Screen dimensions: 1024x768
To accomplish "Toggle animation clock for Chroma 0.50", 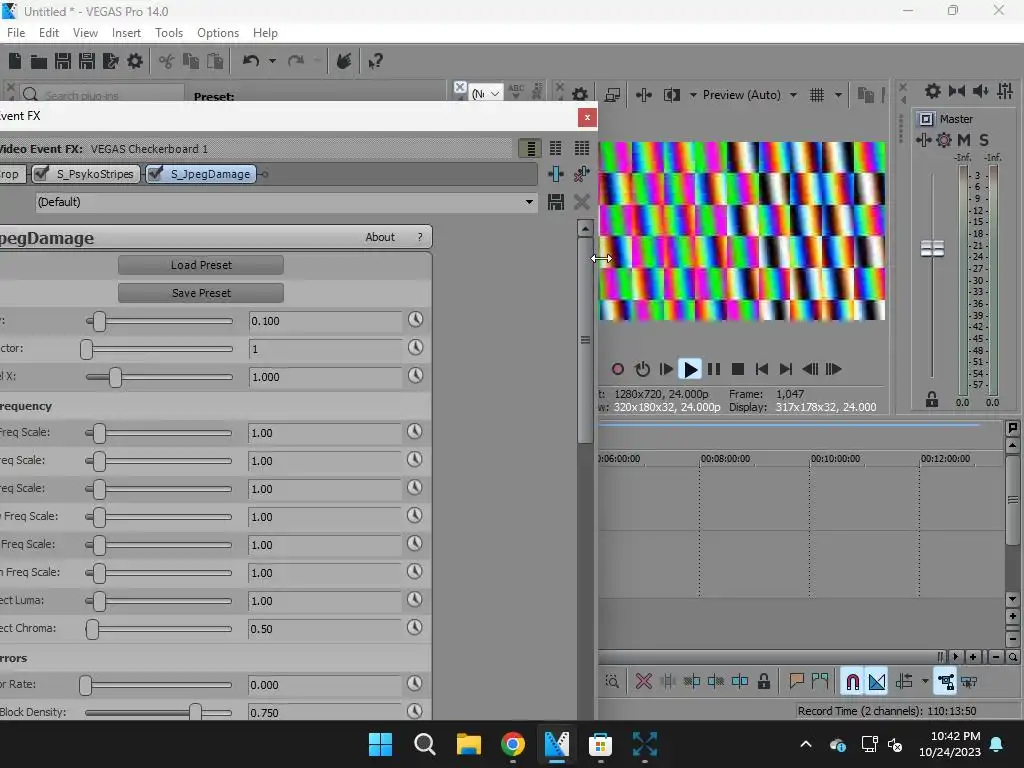I will (415, 628).
